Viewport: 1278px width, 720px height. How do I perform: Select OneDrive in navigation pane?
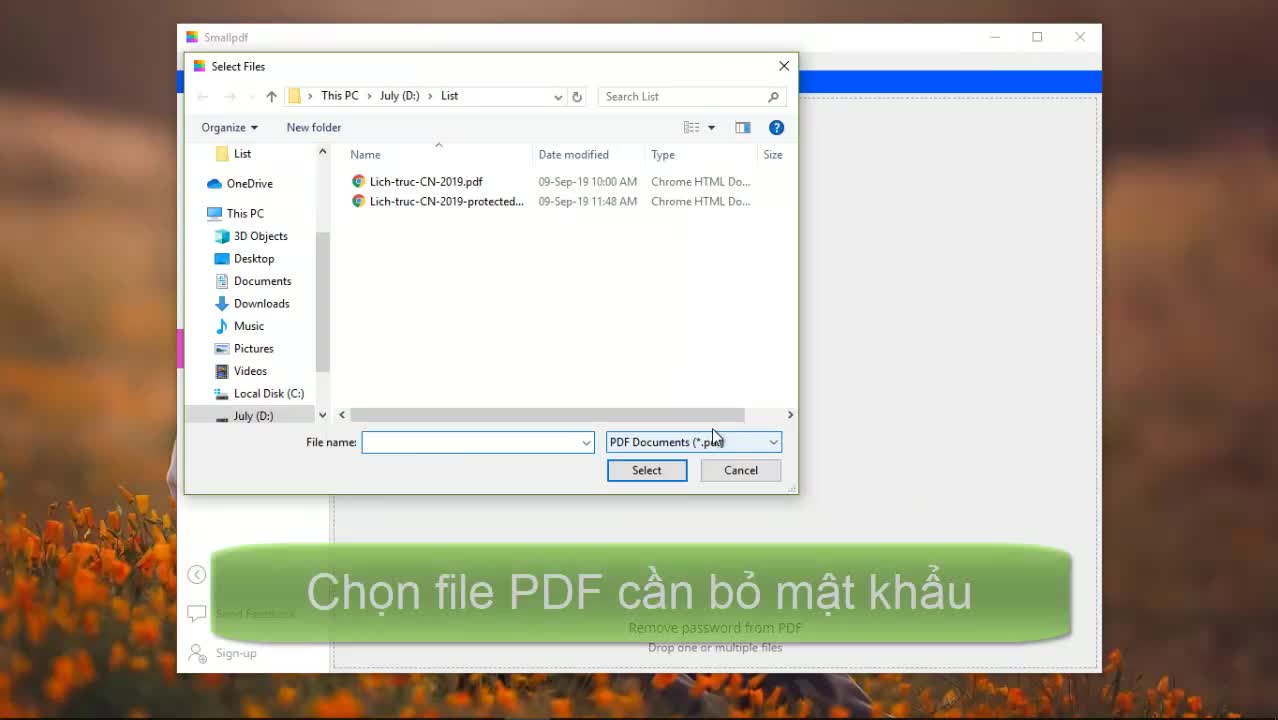(x=249, y=183)
